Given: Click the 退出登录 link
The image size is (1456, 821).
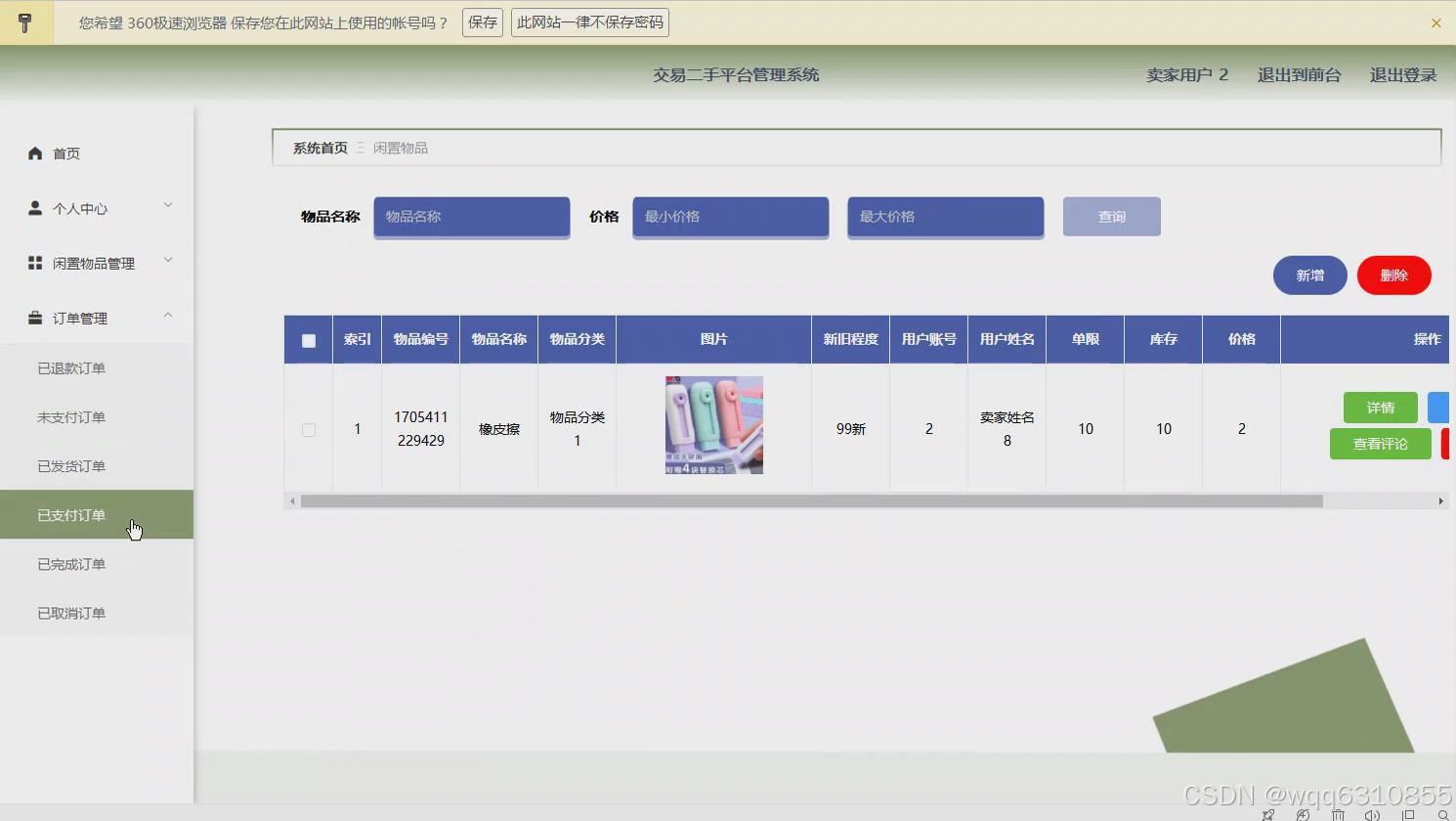Looking at the screenshot, I should pyautogui.click(x=1403, y=75).
